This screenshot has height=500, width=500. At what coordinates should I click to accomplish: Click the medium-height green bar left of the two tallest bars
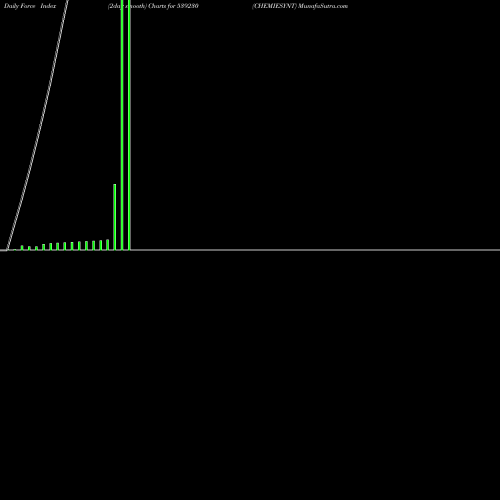115,217
